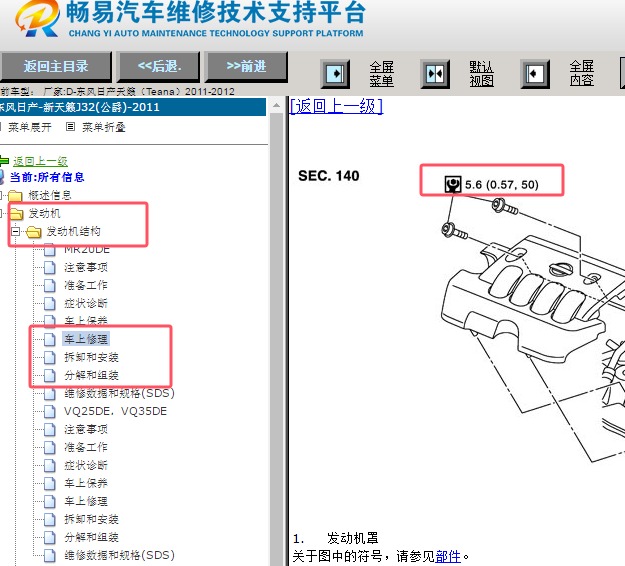Open the VQ25DE. VQ35DE tree item
The width and height of the screenshot is (625, 566).
(115, 411)
